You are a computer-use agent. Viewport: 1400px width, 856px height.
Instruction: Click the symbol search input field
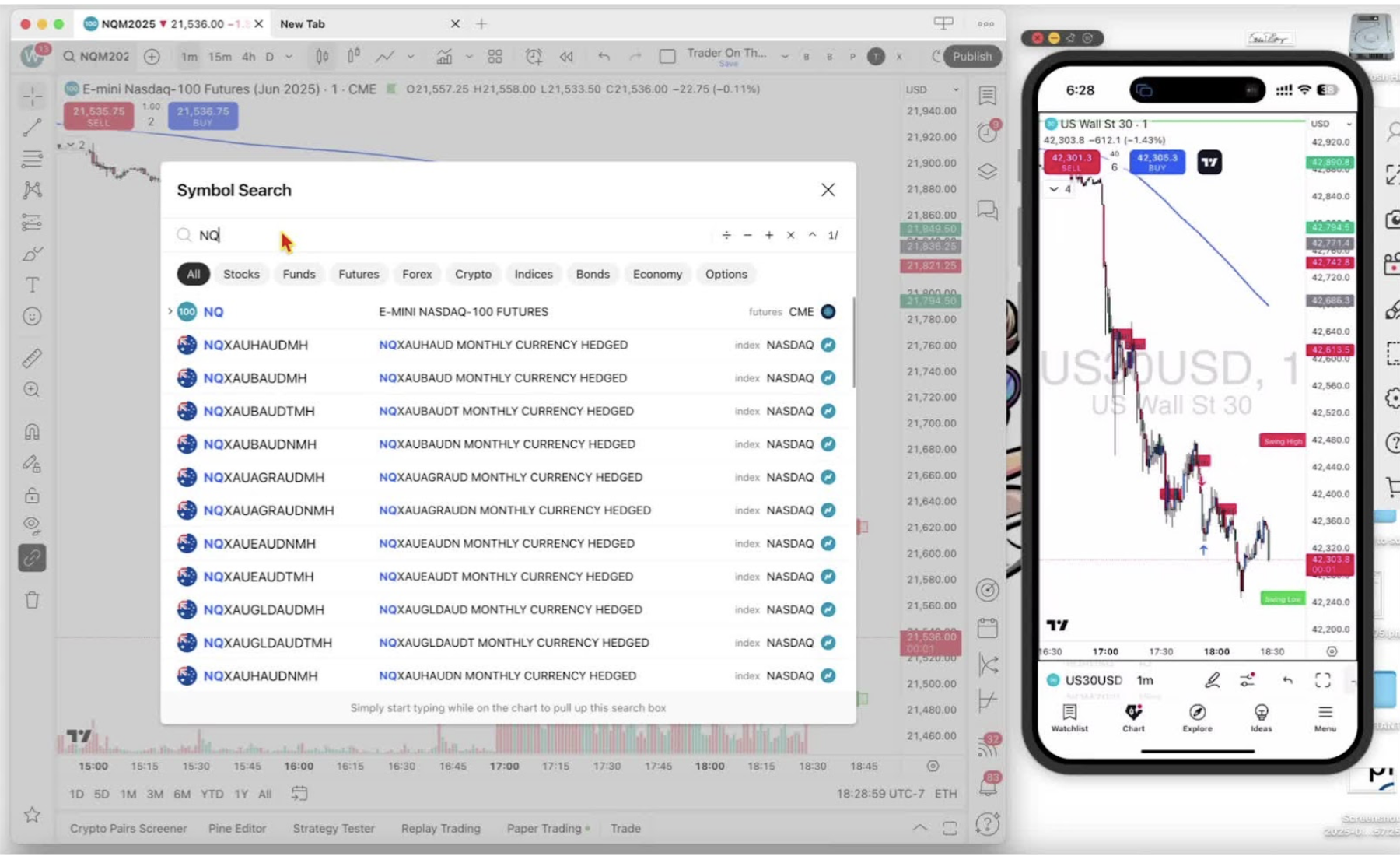pyautogui.click(x=443, y=235)
